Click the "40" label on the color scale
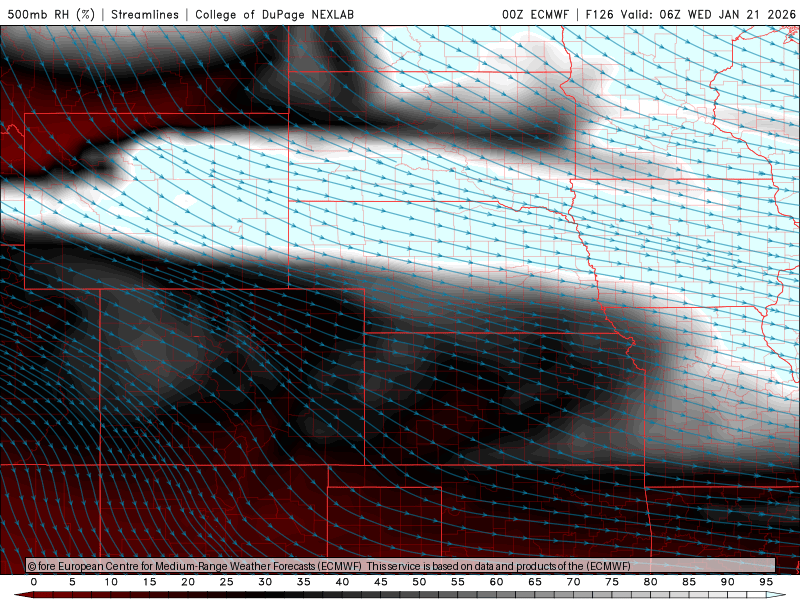800x600 pixels. tap(342, 582)
